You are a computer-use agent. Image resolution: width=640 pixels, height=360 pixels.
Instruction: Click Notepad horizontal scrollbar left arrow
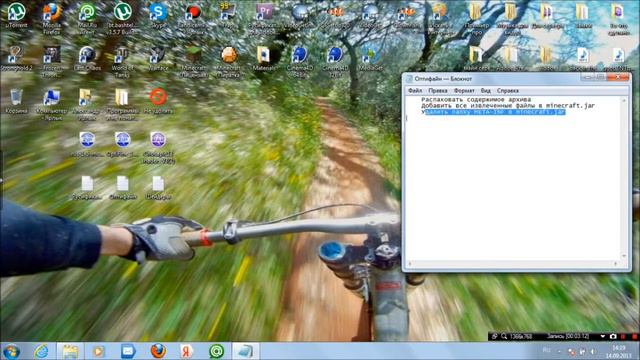pos(410,264)
